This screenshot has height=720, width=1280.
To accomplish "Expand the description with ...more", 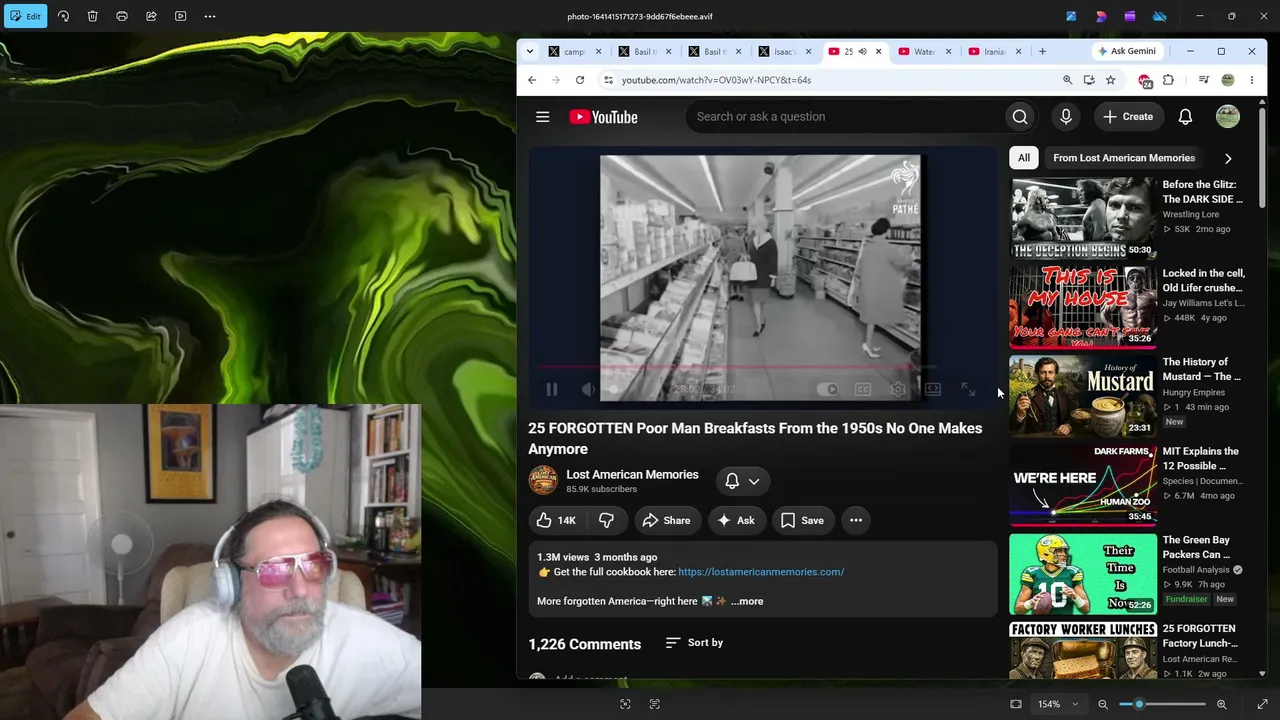I will click(747, 601).
